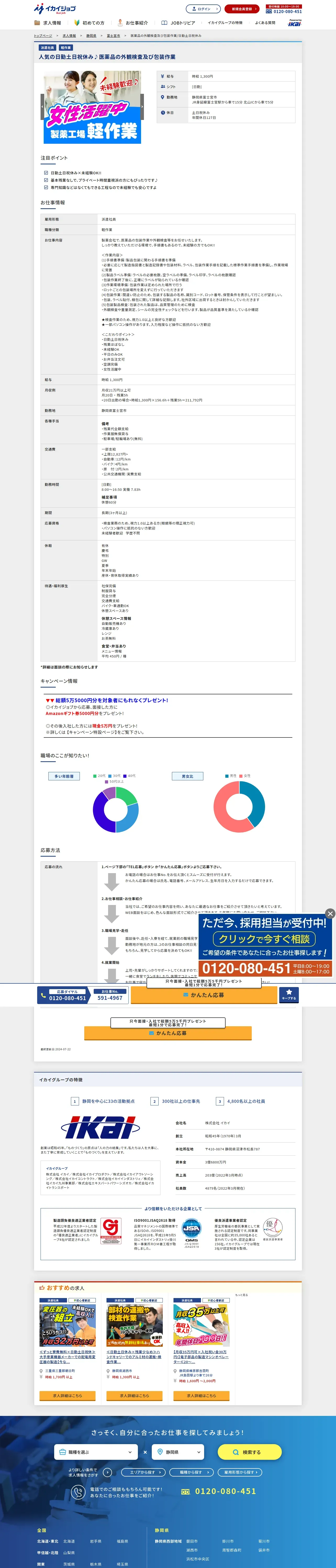Open 部材の運搬や検査作業 recommended job thumbnail

click(134, 1325)
